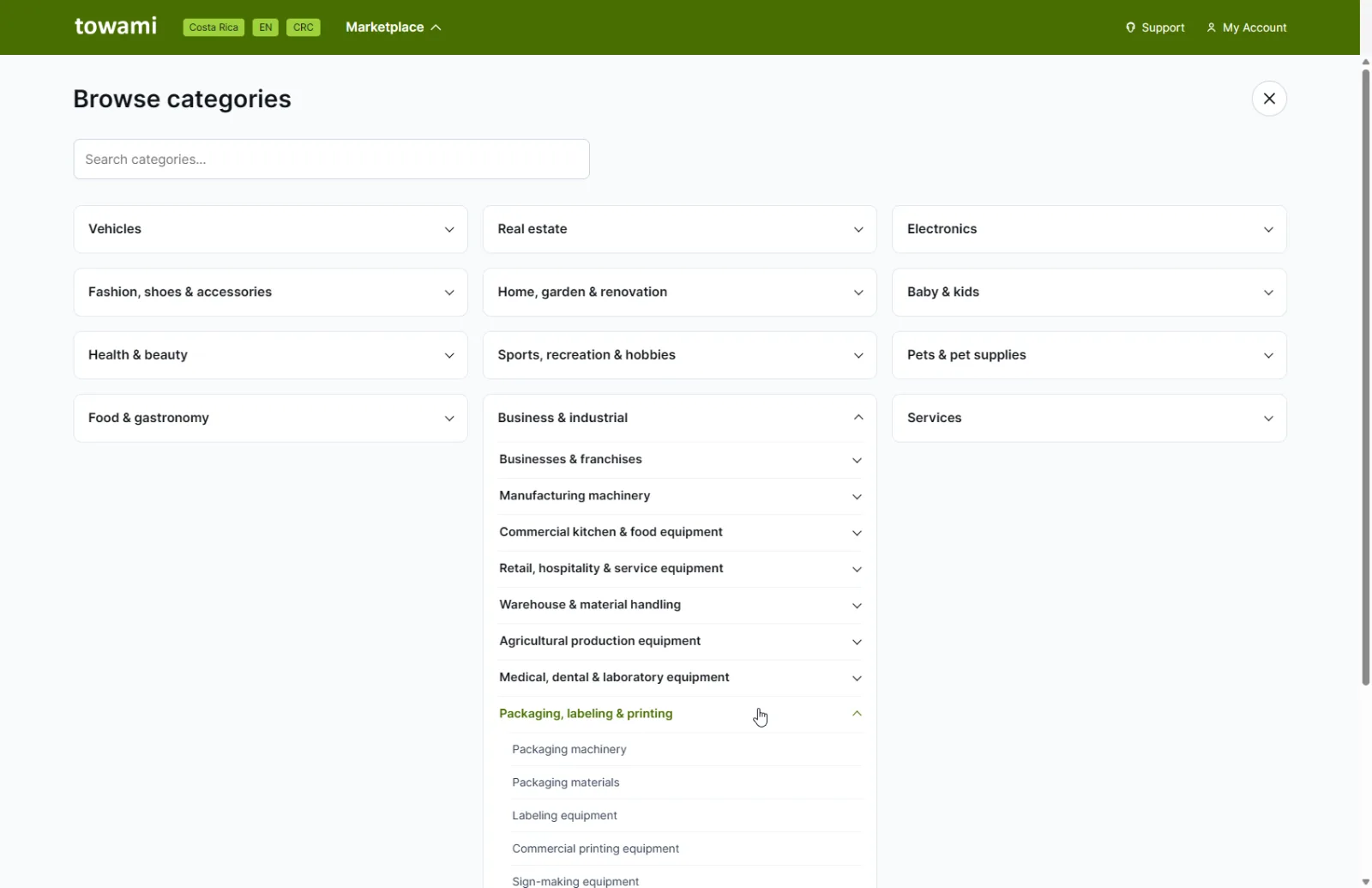The image size is (1372, 888).
Task: Open Packaging materials
Action: [687, 782]
